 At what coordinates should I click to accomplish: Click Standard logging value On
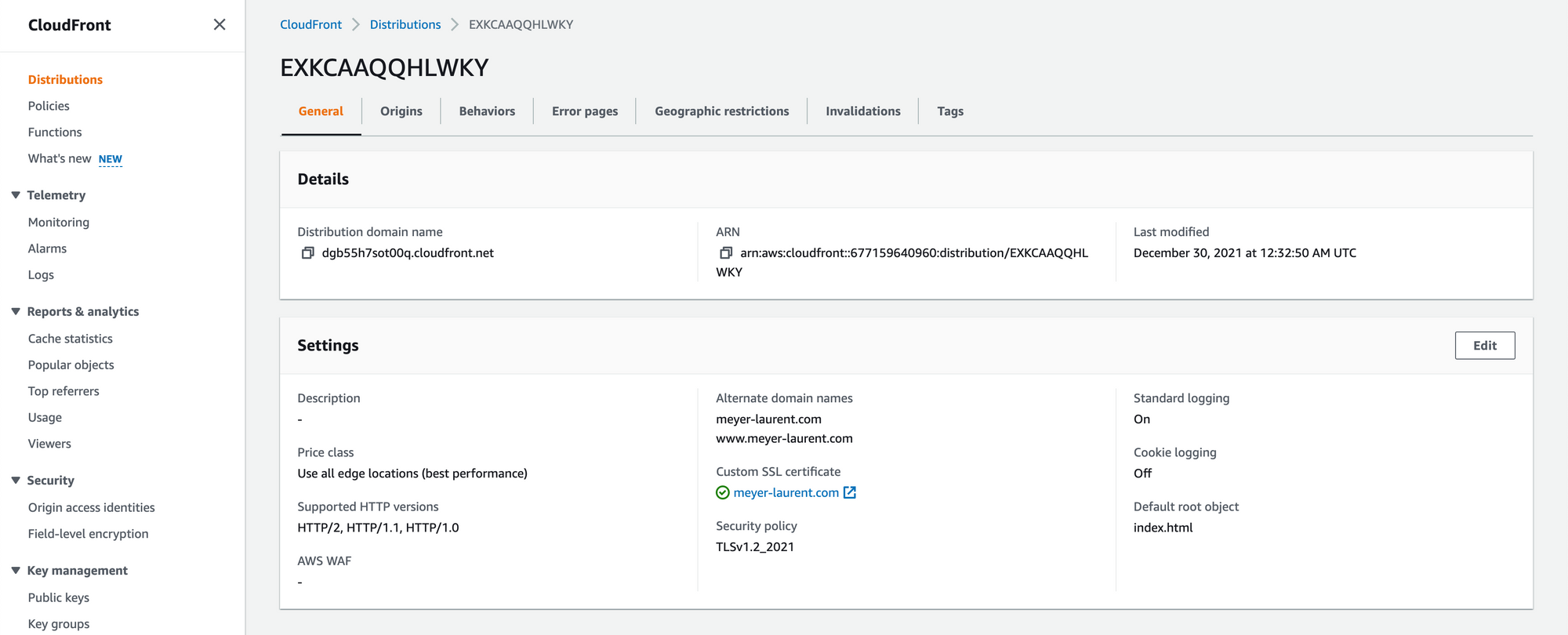1142,419
